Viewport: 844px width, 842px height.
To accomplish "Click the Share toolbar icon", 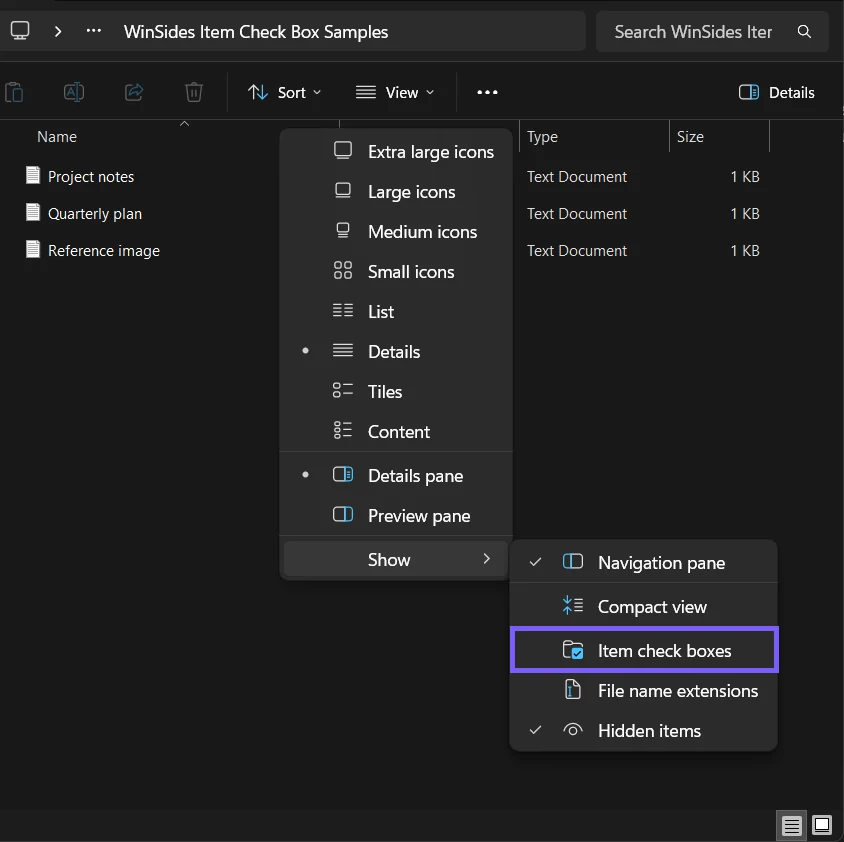I will coord(133,92).
